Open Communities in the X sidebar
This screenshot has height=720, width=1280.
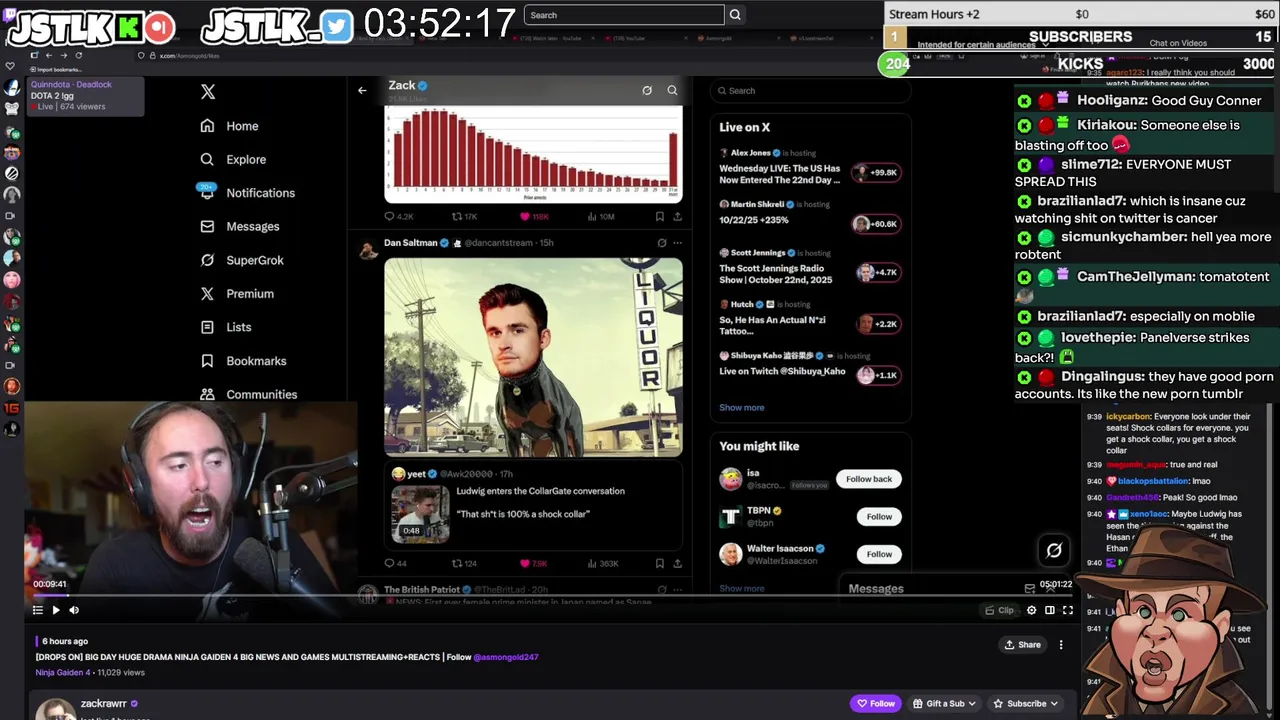[x=249, y=394]
